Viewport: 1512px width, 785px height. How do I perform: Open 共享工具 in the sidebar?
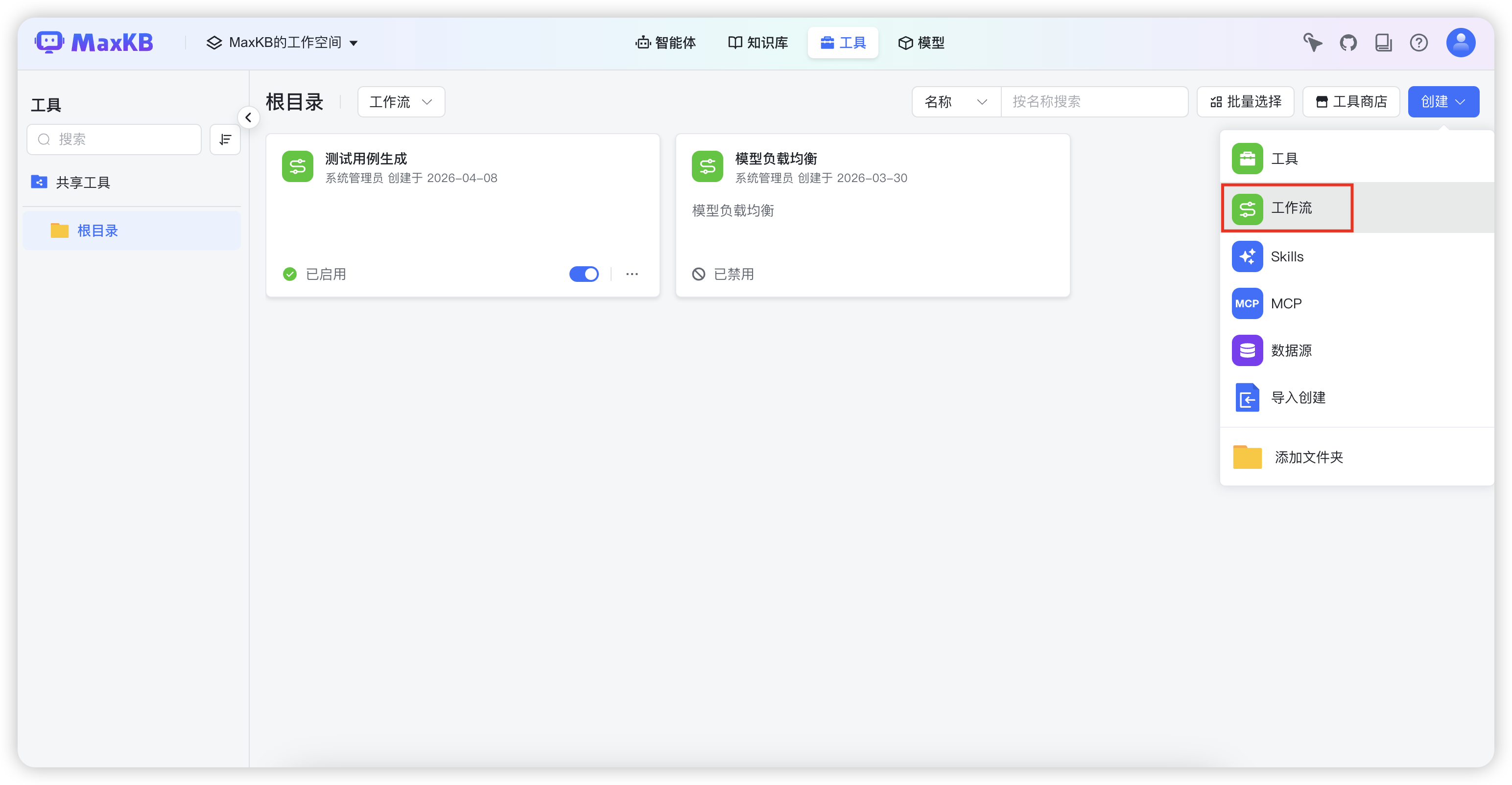[x=83, y=182]
